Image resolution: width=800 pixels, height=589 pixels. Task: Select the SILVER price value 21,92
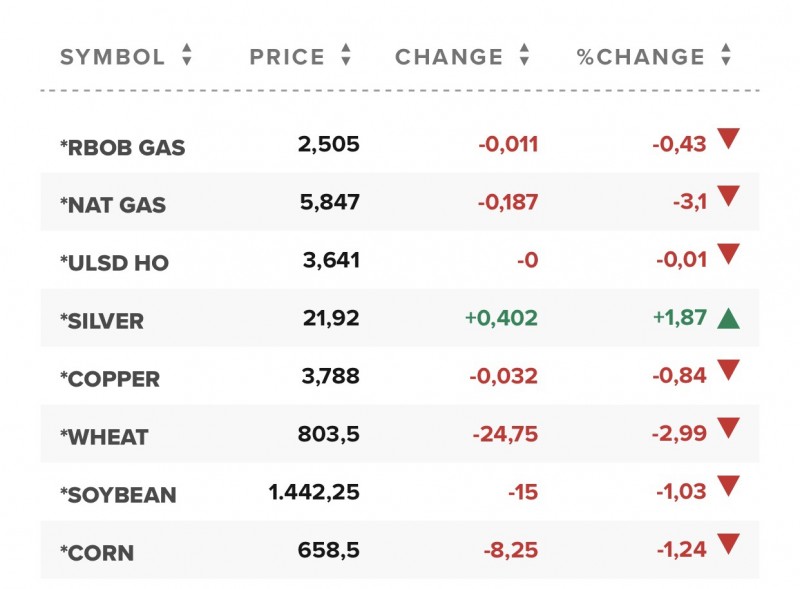point(331,319)
